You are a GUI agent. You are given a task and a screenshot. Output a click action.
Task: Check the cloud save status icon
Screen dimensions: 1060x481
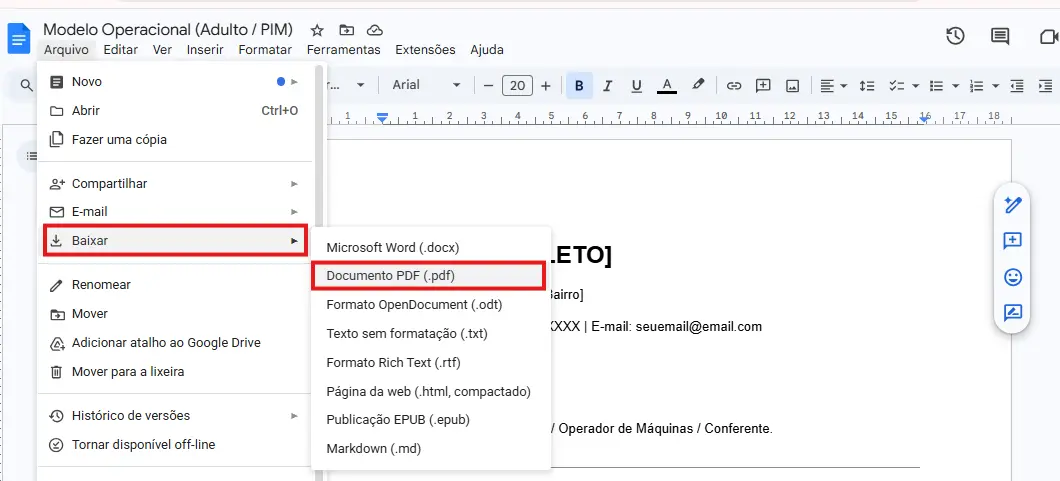pyautogui.click(x=375, y=30)
